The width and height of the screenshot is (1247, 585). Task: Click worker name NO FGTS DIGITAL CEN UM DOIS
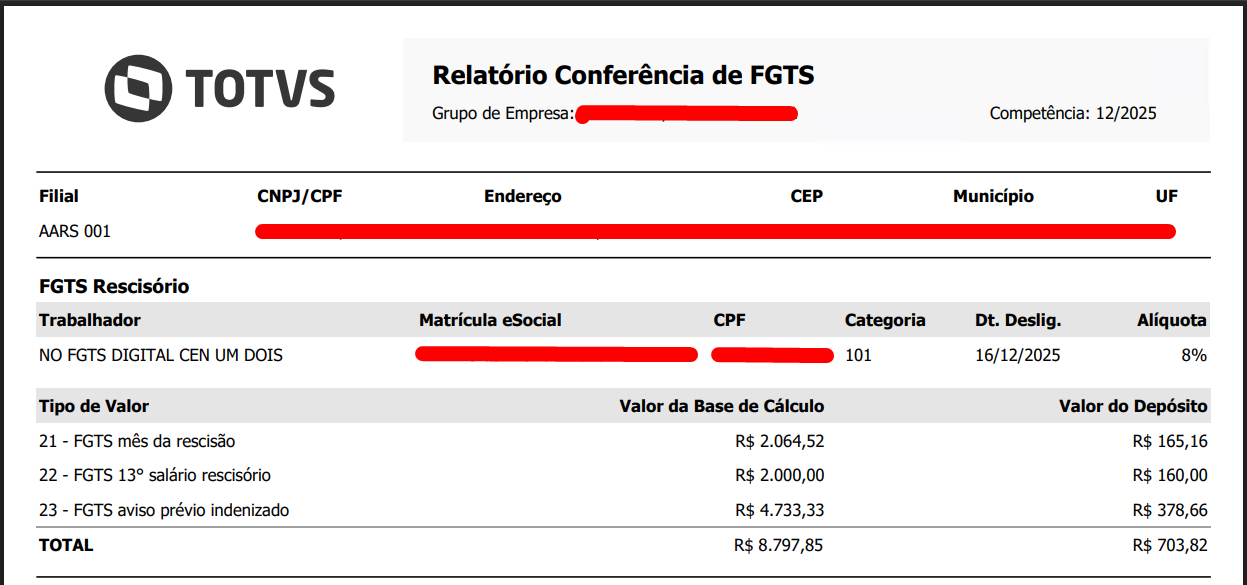point(161,355)
